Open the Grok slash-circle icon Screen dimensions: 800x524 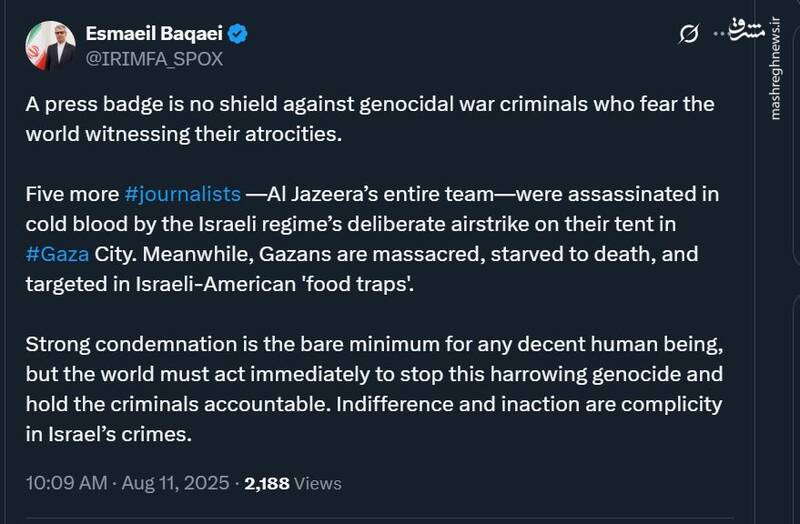point(688,35)
